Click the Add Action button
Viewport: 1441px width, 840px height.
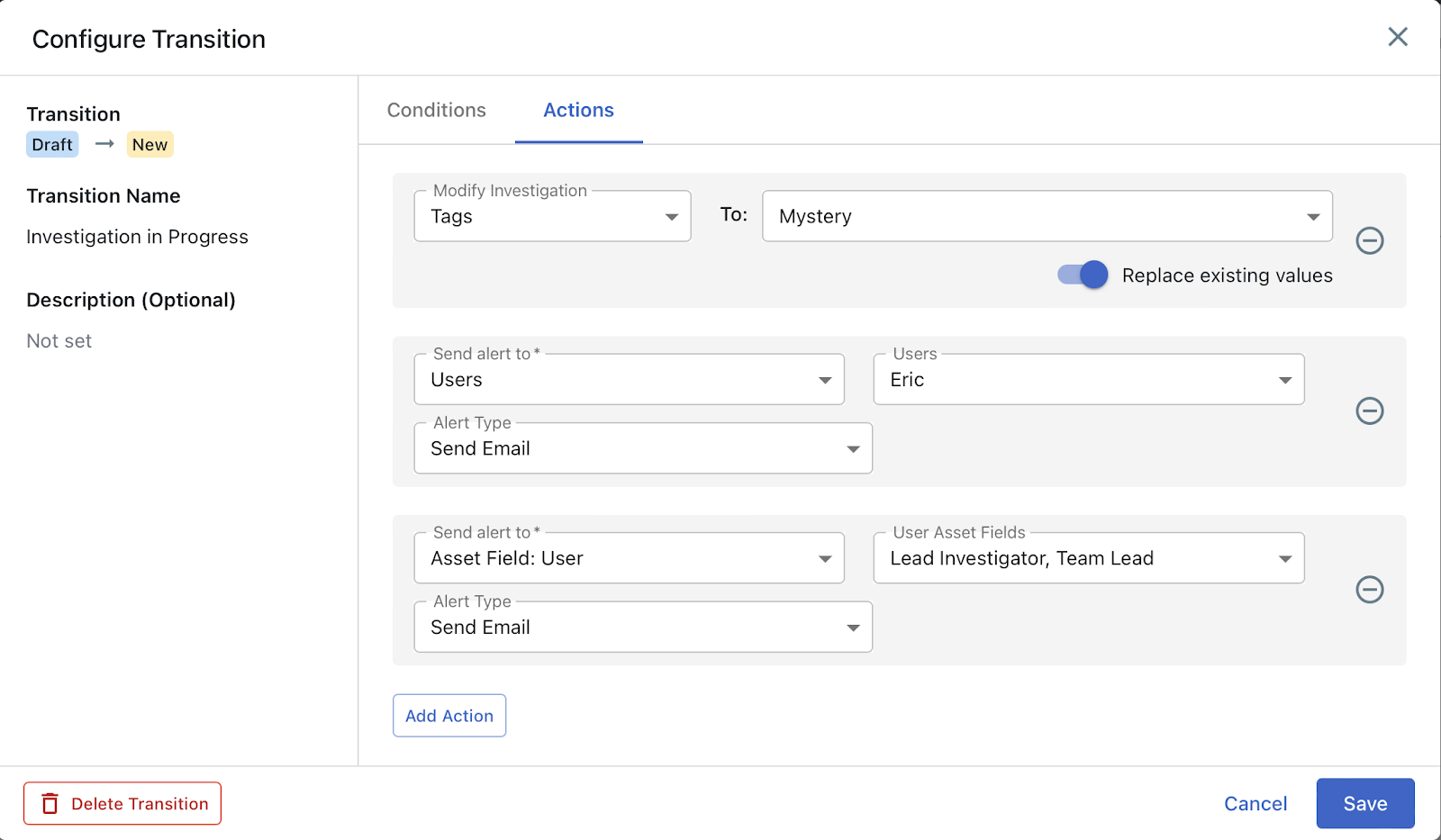449,716
